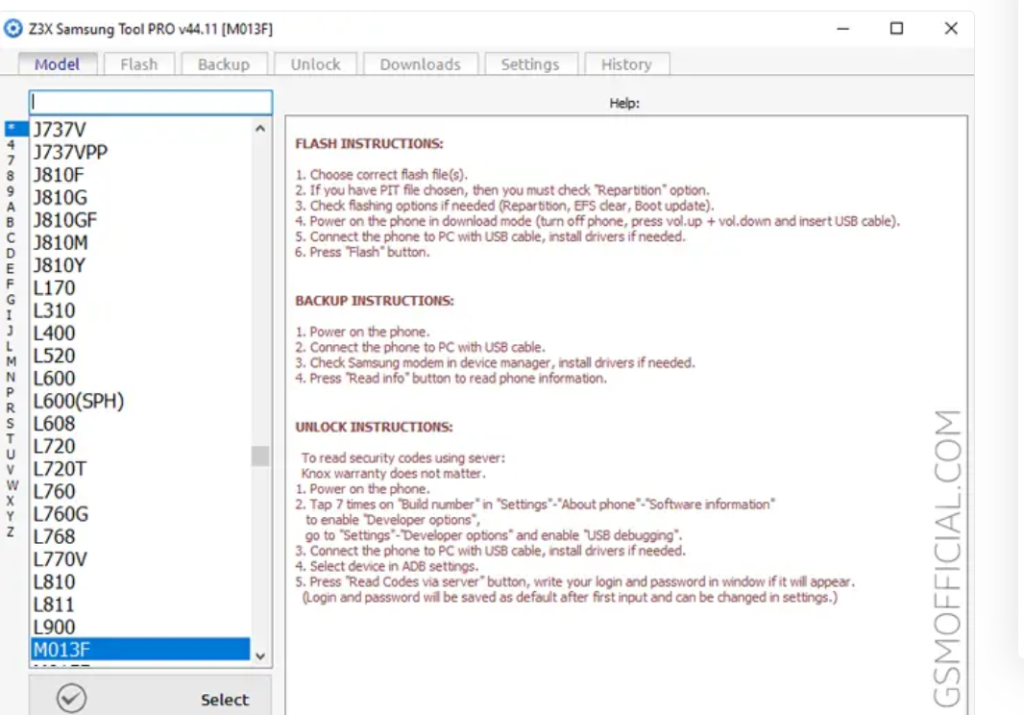Select the L600 model entry
The height and width of the screenshot is (715, 1024).
140,378
